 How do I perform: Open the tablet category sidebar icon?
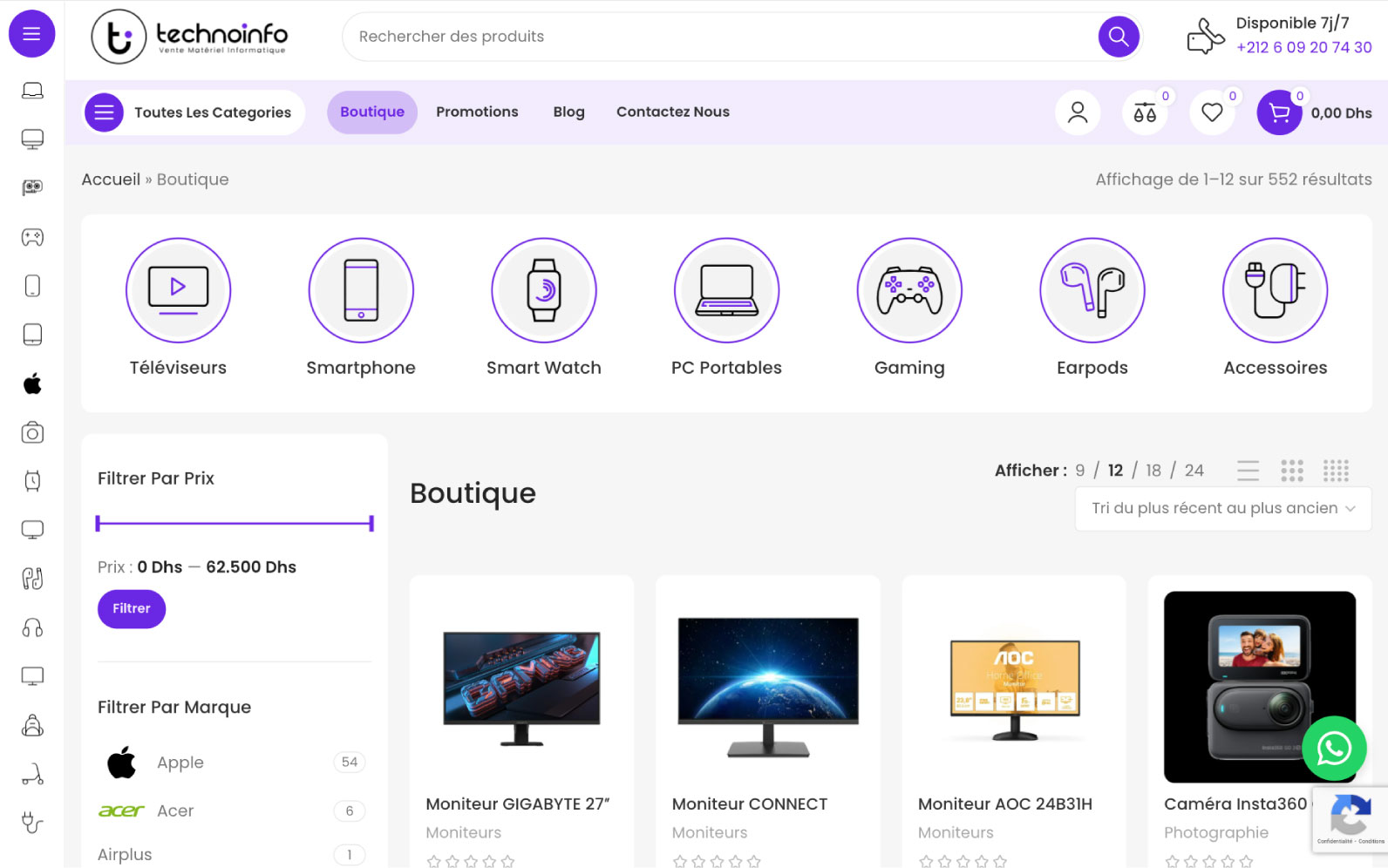(x=32, y=335)
